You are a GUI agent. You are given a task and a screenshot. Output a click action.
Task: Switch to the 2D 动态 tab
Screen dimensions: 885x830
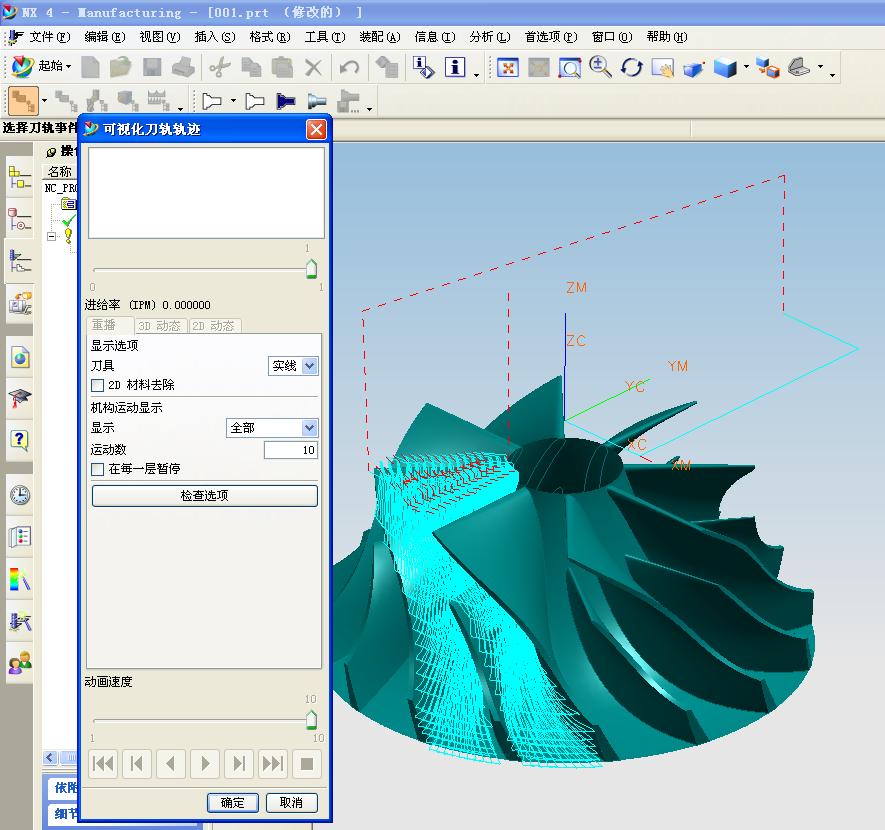213,326
